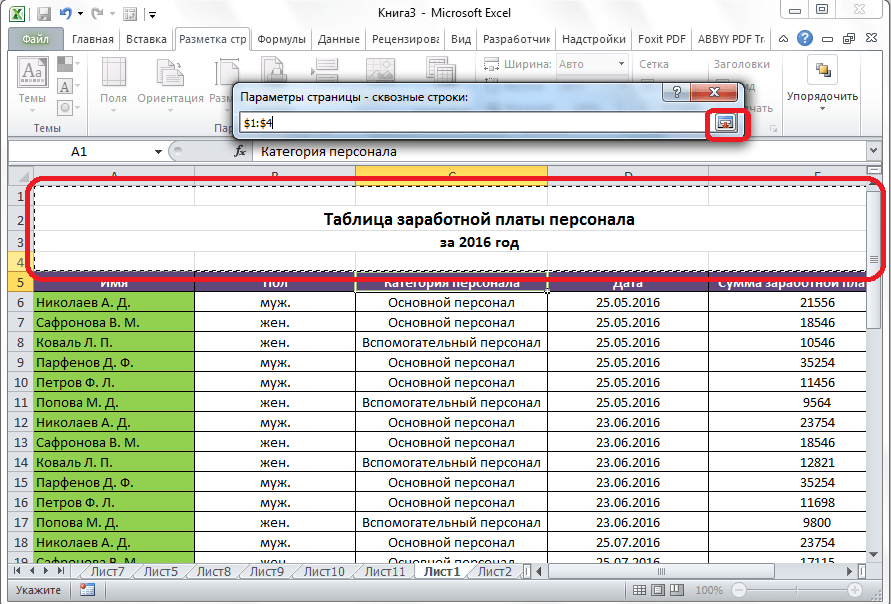Click into the сквозные строки range input field
Screen dimensions: 891x604
(470, 122)
